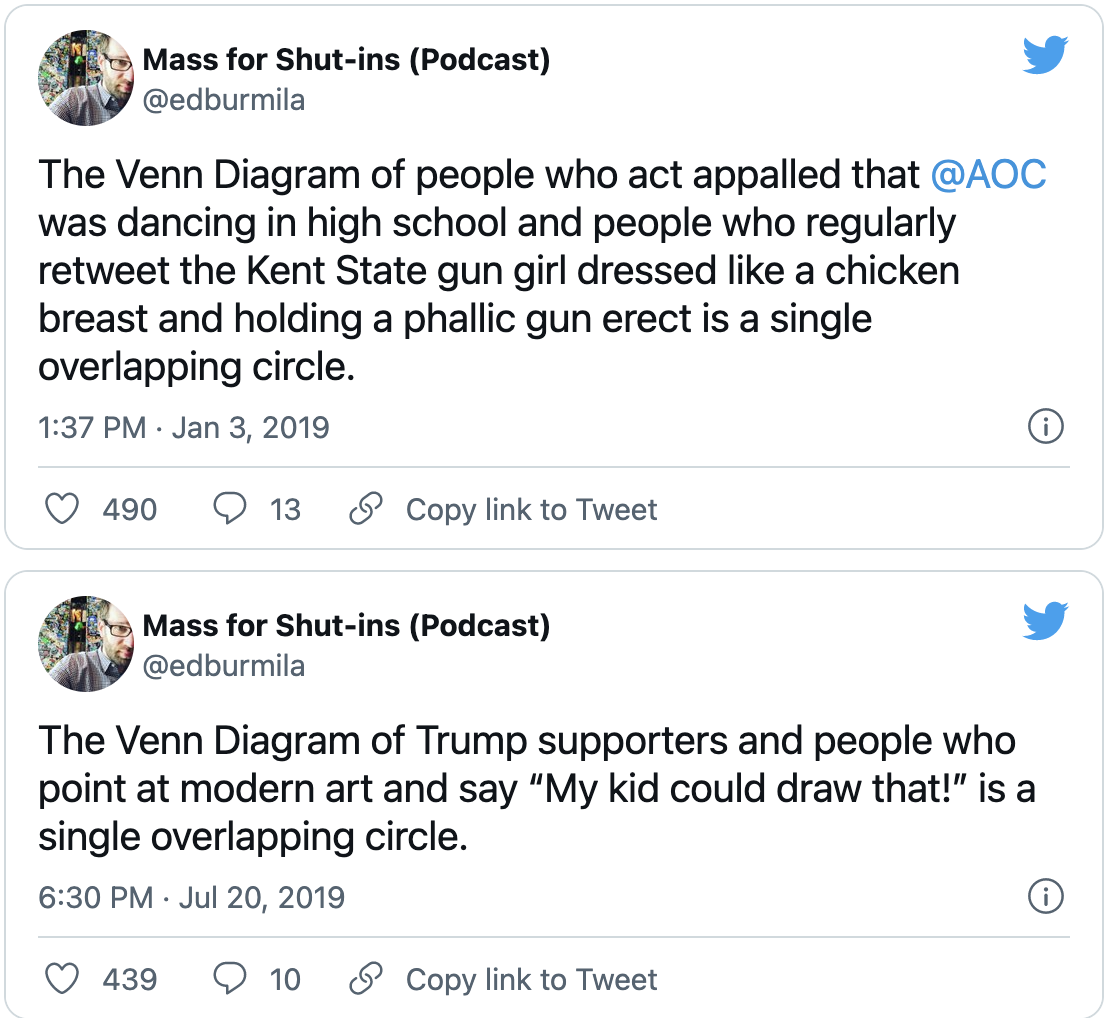The height and width of the screenshot is (1018, 1104).
Task: Open the profile avatar in second tweet
Action: [x=85, y=643]
